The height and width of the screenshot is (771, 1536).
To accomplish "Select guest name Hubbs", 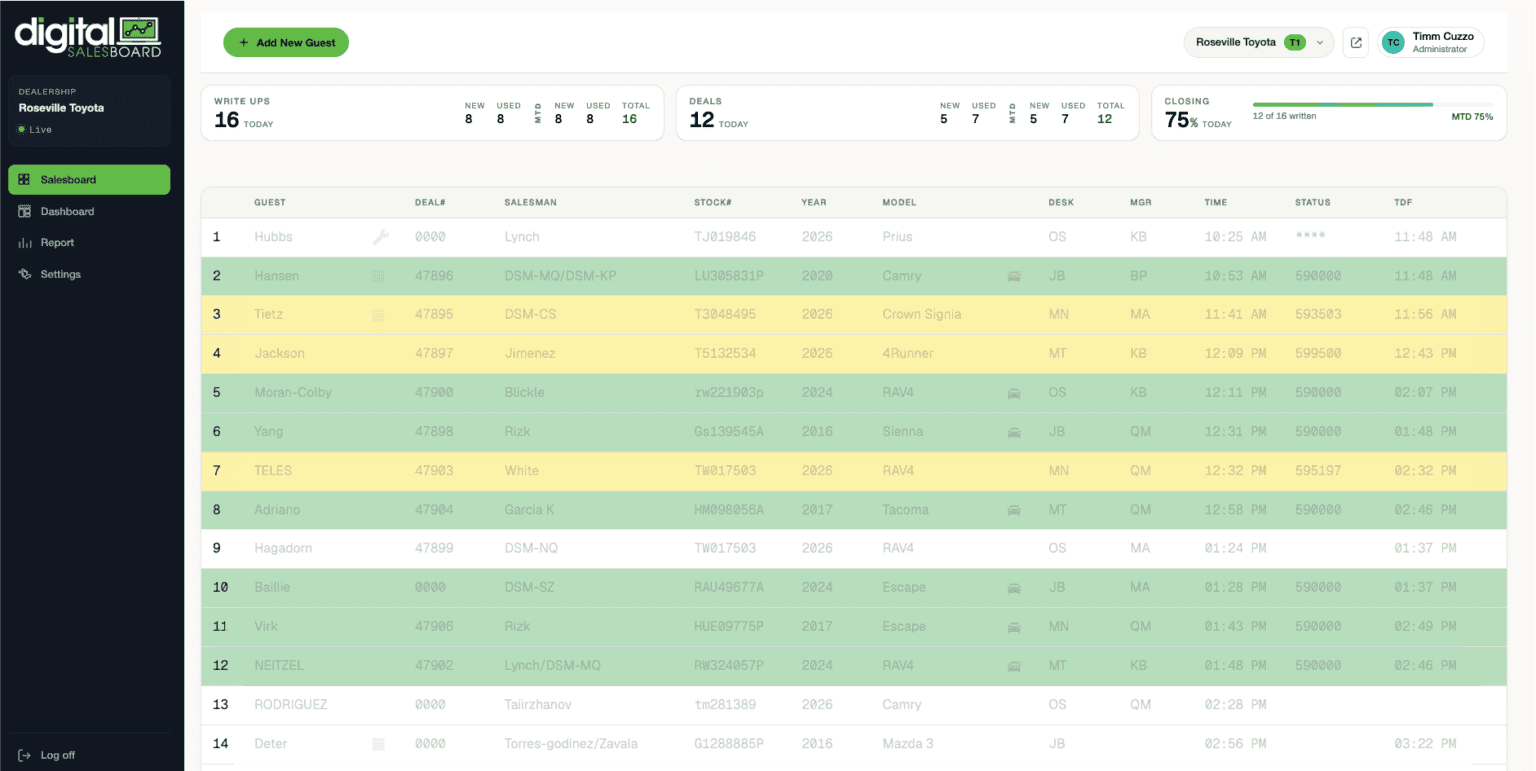I will (x=274, y=237).
